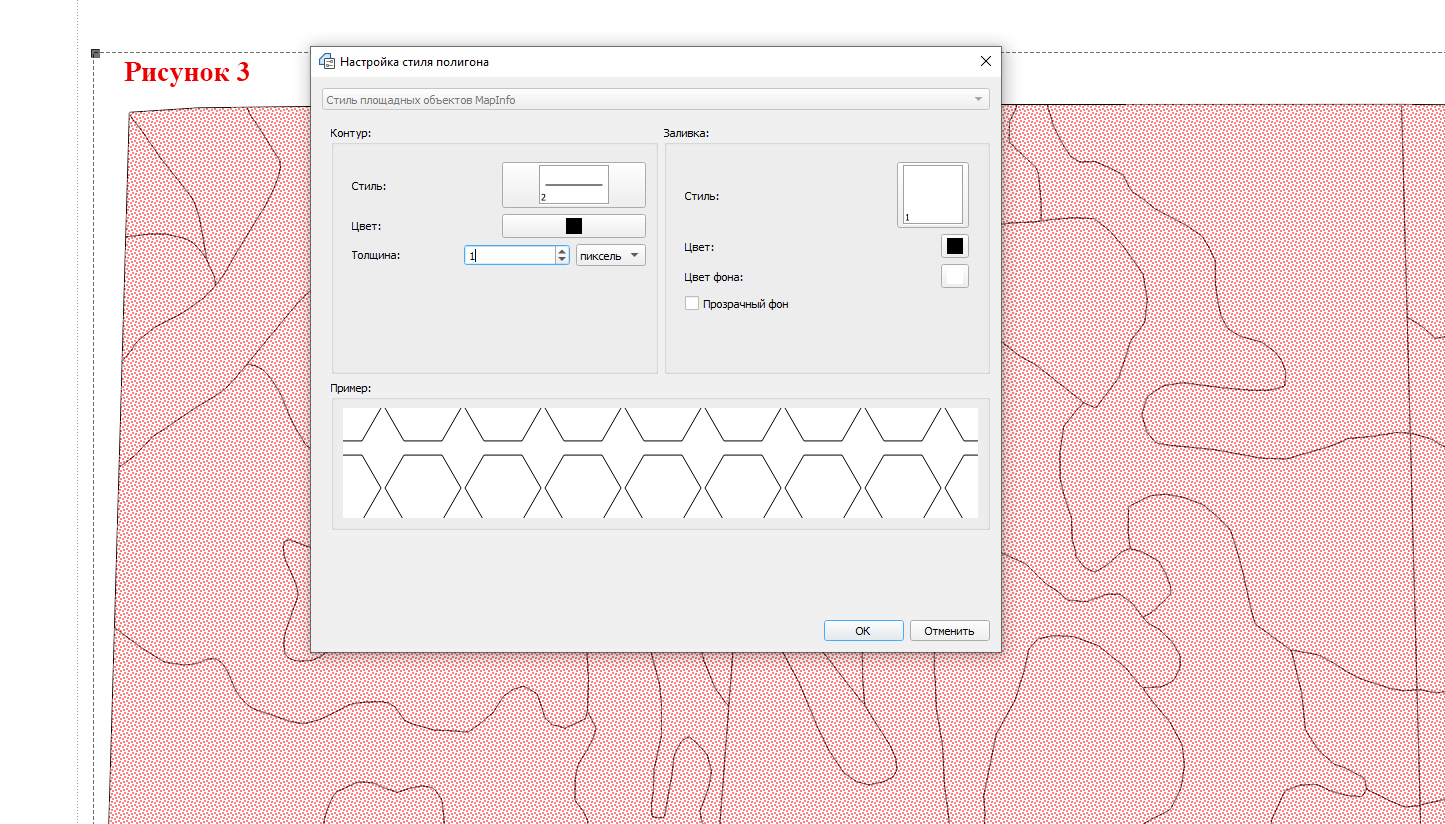The height and width of the screenshot is (824, 1445).
Task: Enable the Прозрачный фон checkbox
Action: point(692,304)
